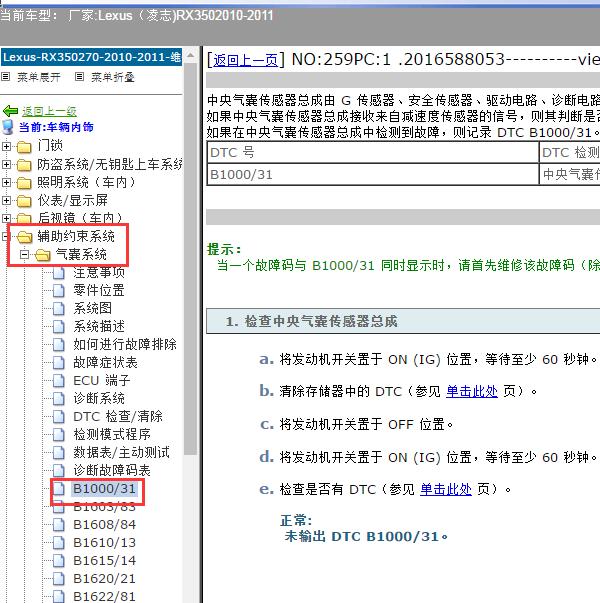This screenshot has width=600, height=603.
Task: Click the 防盗系统 folder icon
Action: (x=24, y=165)
